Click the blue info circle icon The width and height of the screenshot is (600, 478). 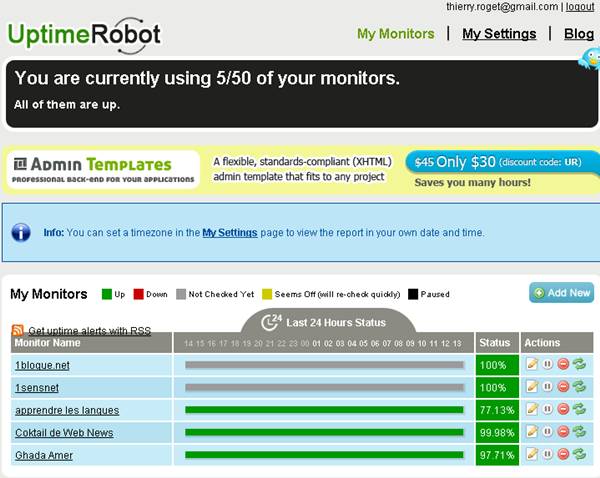[x=21, y=232]
